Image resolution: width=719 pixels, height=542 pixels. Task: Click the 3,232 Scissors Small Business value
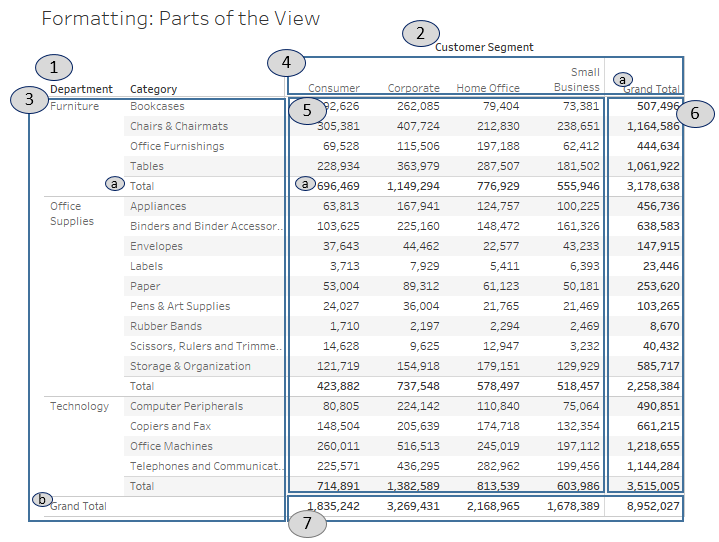click(x=584, y=346)
